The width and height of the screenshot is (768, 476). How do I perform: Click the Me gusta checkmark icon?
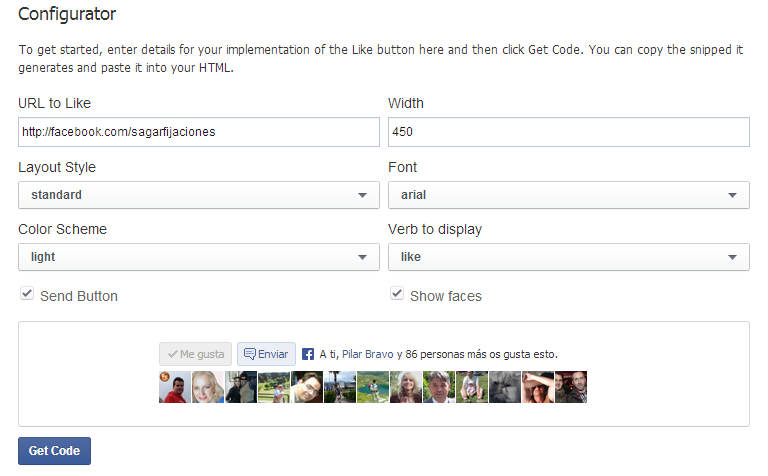(172, 354)
